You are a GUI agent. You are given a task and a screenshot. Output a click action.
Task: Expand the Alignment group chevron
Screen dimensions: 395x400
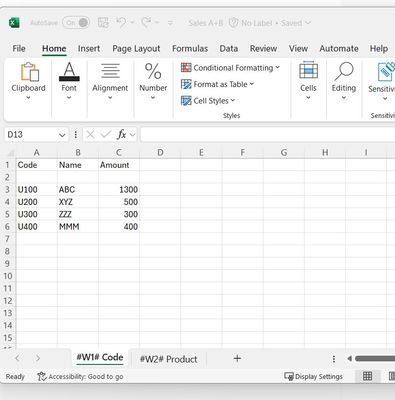110,98
